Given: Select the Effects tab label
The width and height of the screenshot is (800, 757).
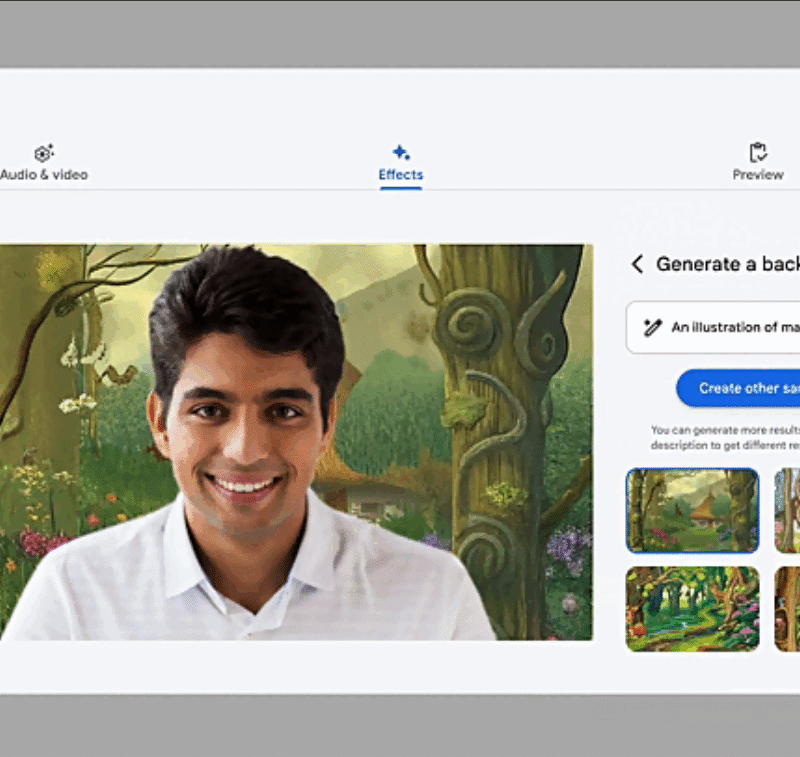Looking at the screenshot, I should [400, 175].
